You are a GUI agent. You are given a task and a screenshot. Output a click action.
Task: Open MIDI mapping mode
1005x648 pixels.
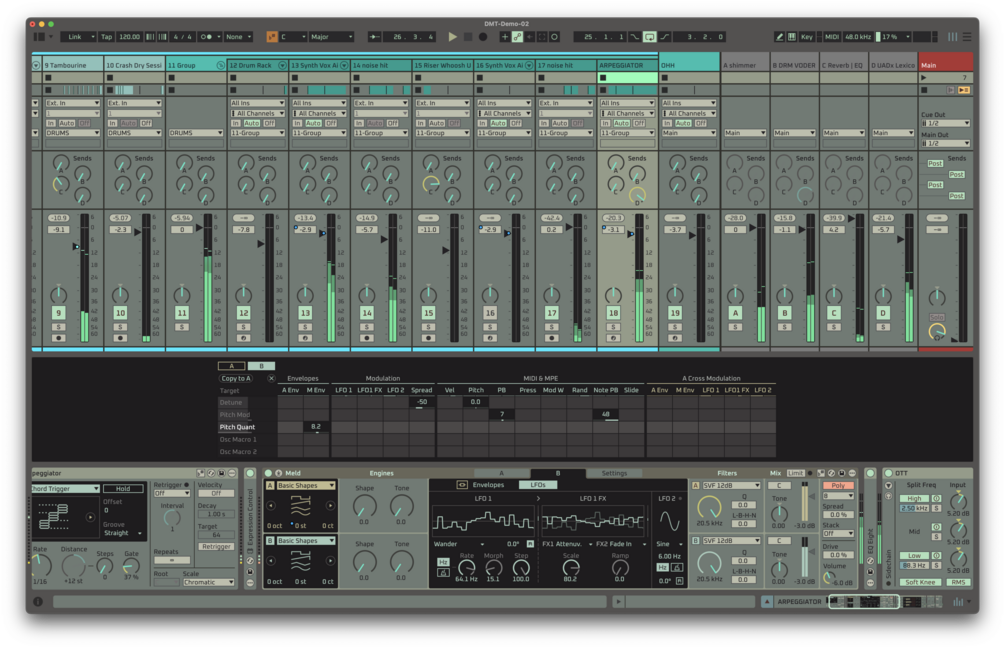[x=831, y=37]
